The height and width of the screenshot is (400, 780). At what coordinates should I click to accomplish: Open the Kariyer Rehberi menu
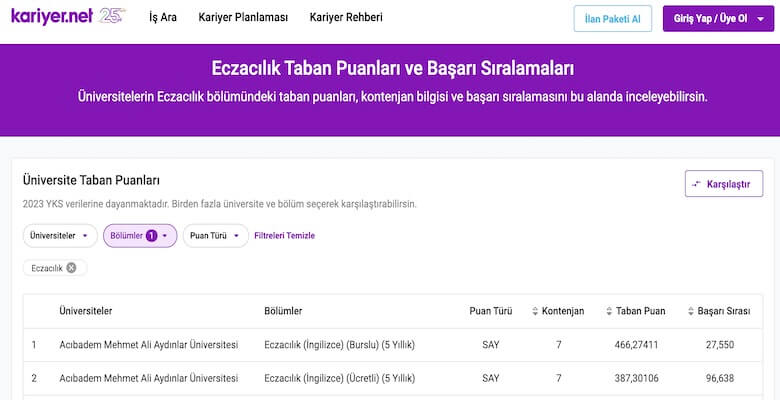point(346,17)
